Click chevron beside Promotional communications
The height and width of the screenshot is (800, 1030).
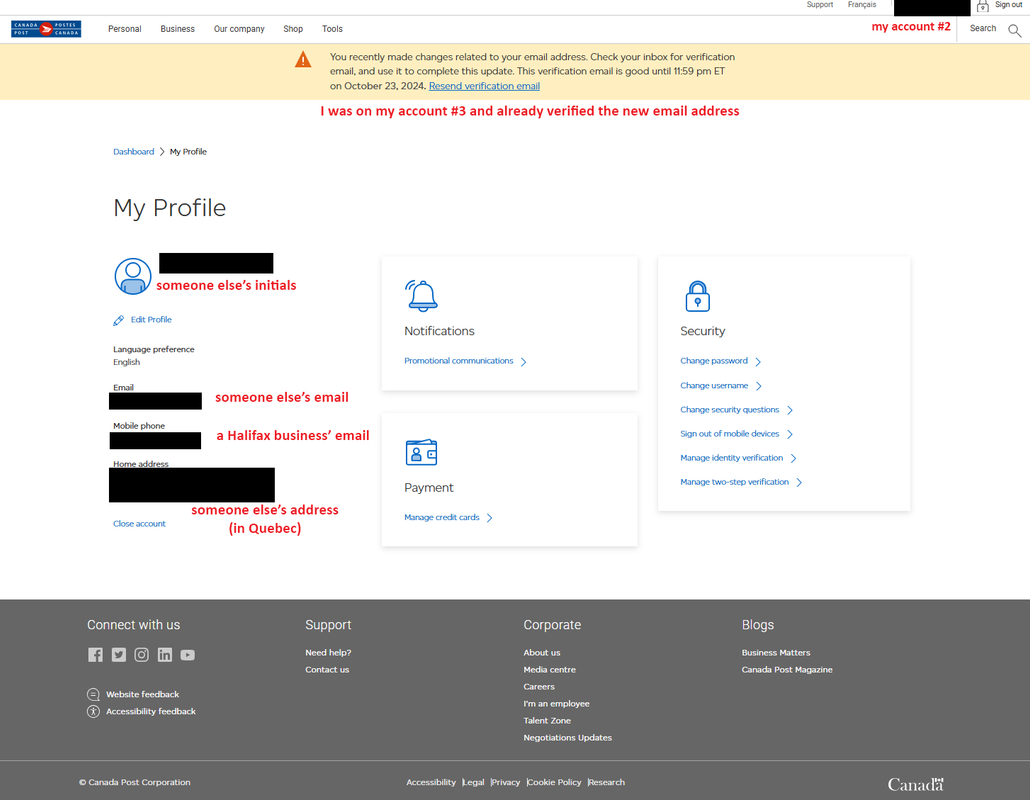pos(524,362)
